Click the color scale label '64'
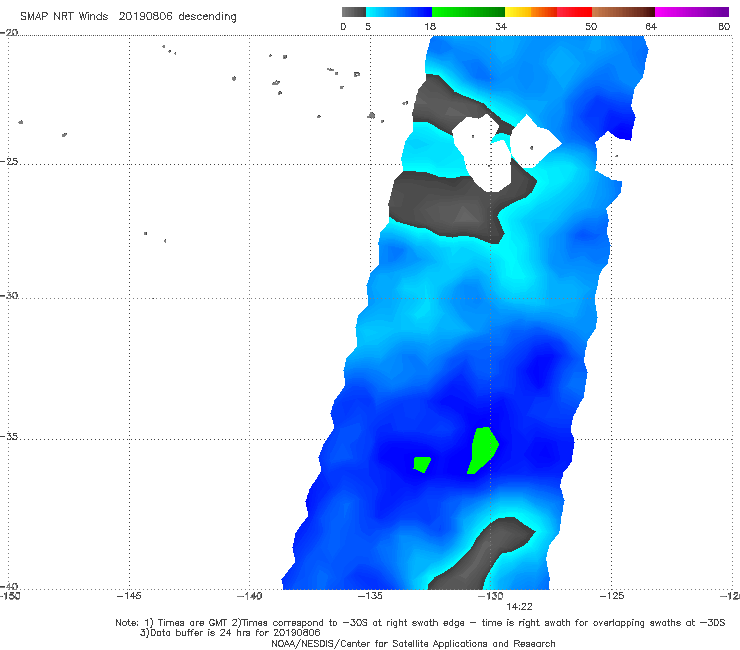This screenshot has width=740, height=650. [651, 27]
